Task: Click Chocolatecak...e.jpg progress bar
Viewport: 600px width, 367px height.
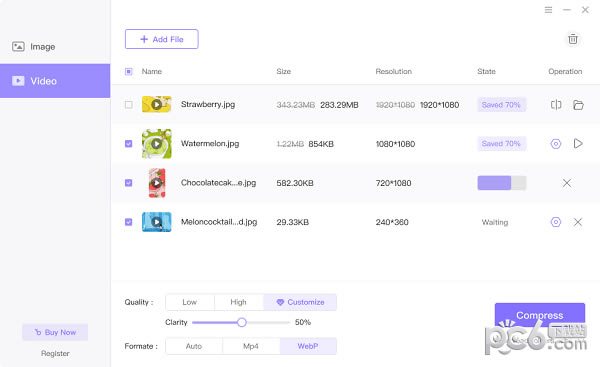Action: tap(502, 183)
